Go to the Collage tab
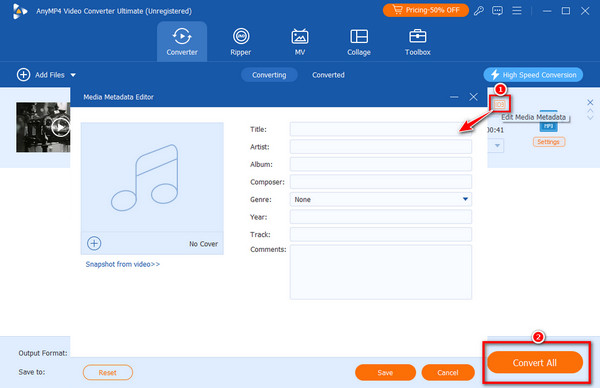This screenshot has height=388, width=600. point(359,41)
